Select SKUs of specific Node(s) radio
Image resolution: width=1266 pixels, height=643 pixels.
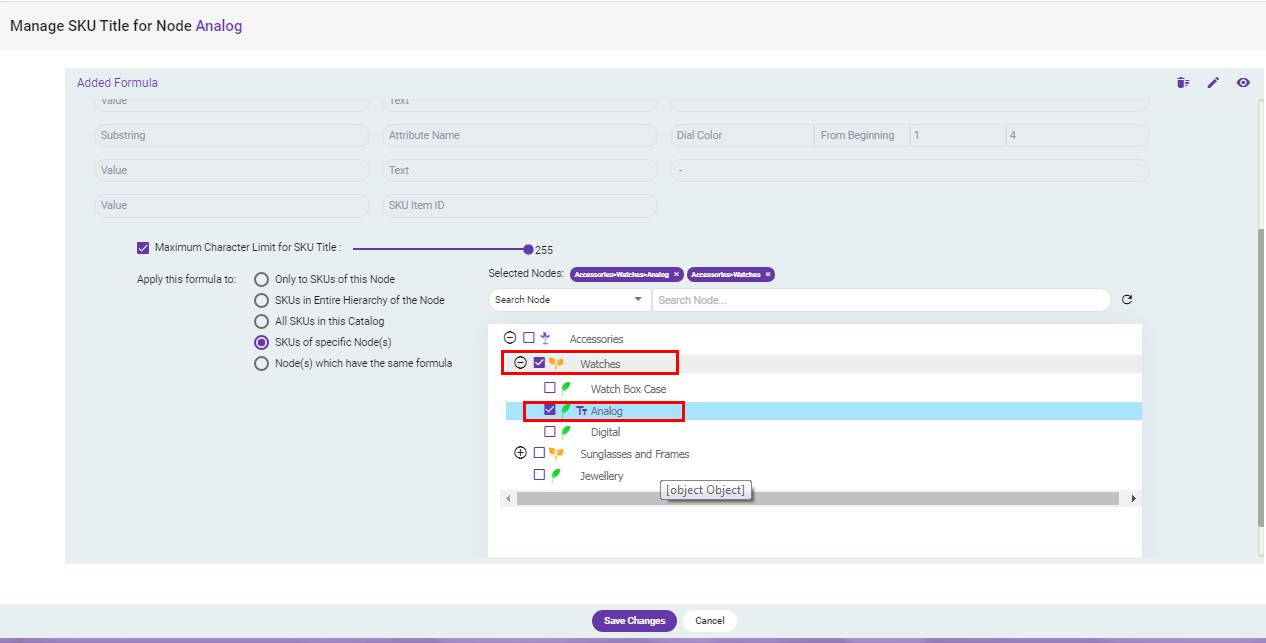click(x=262, y=342)
